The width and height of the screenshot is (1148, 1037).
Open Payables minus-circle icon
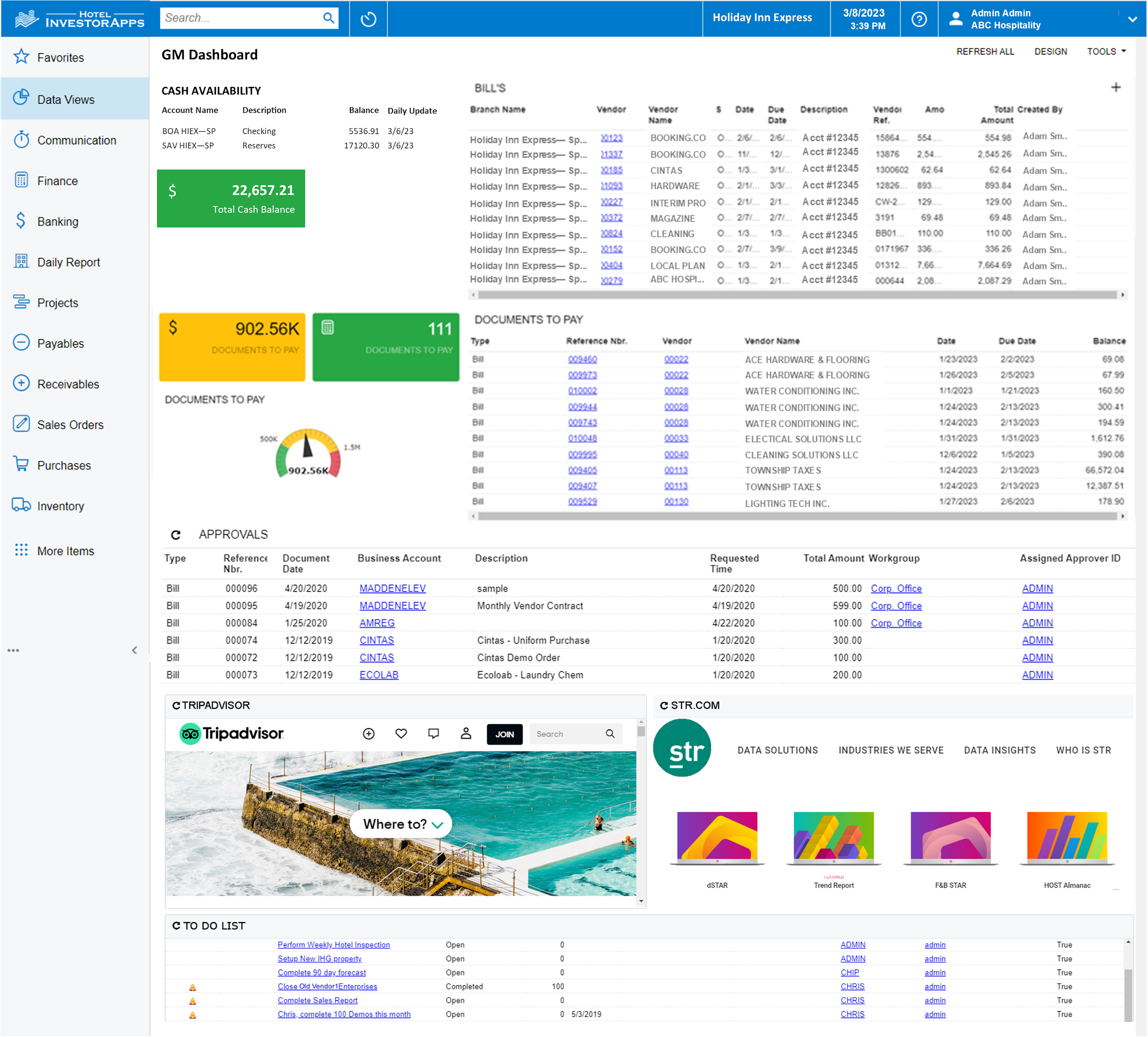coord(21,342)
